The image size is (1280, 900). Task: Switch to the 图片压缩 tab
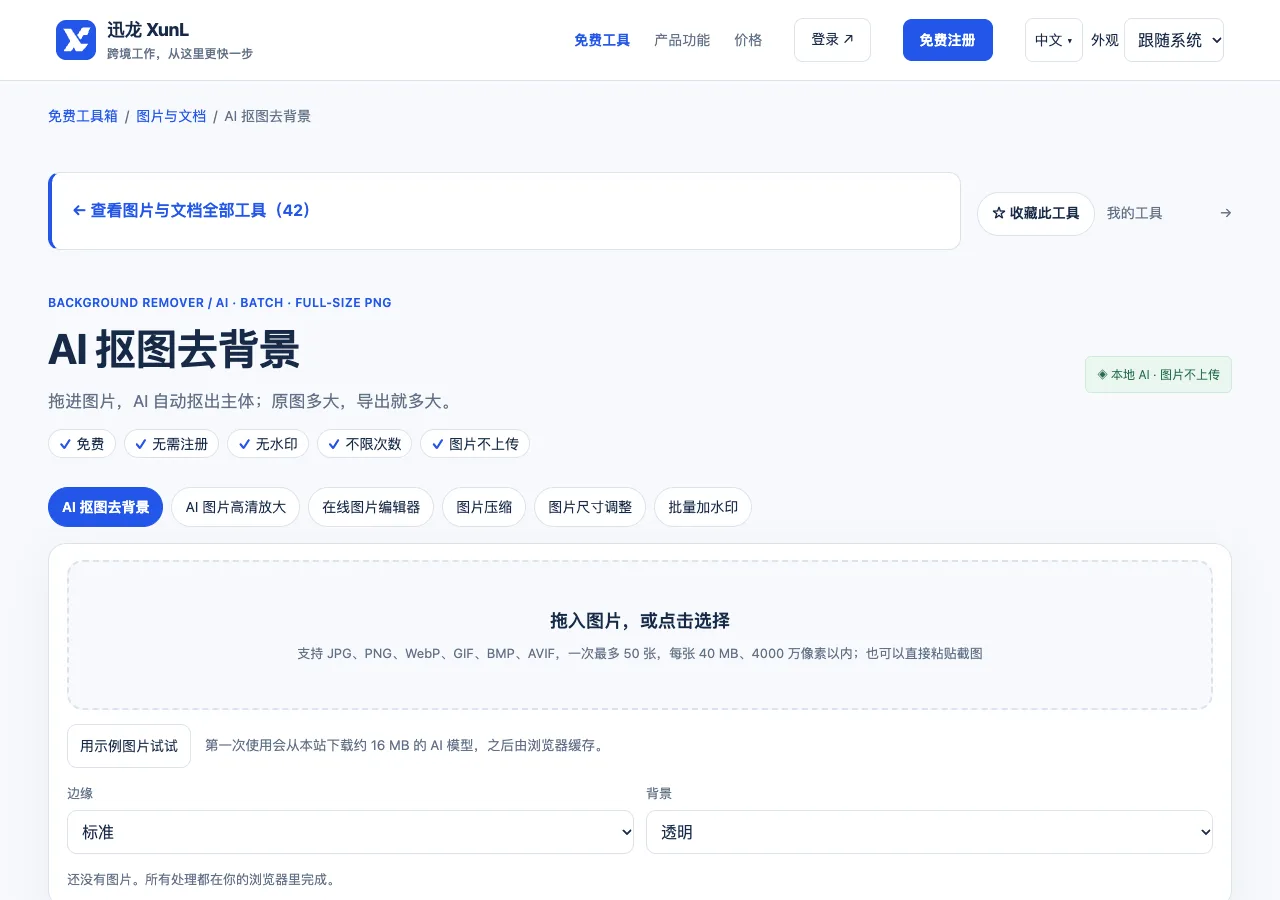point(484,507)
